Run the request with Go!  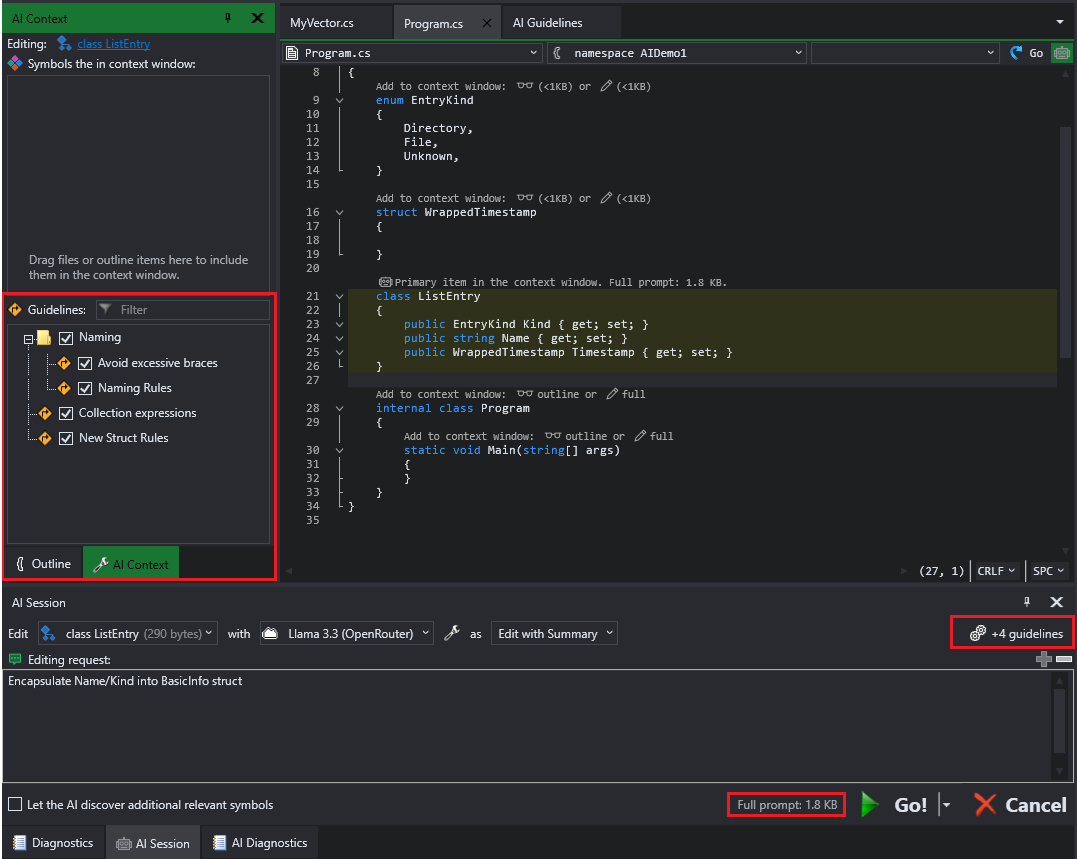(x=894, y=805)
